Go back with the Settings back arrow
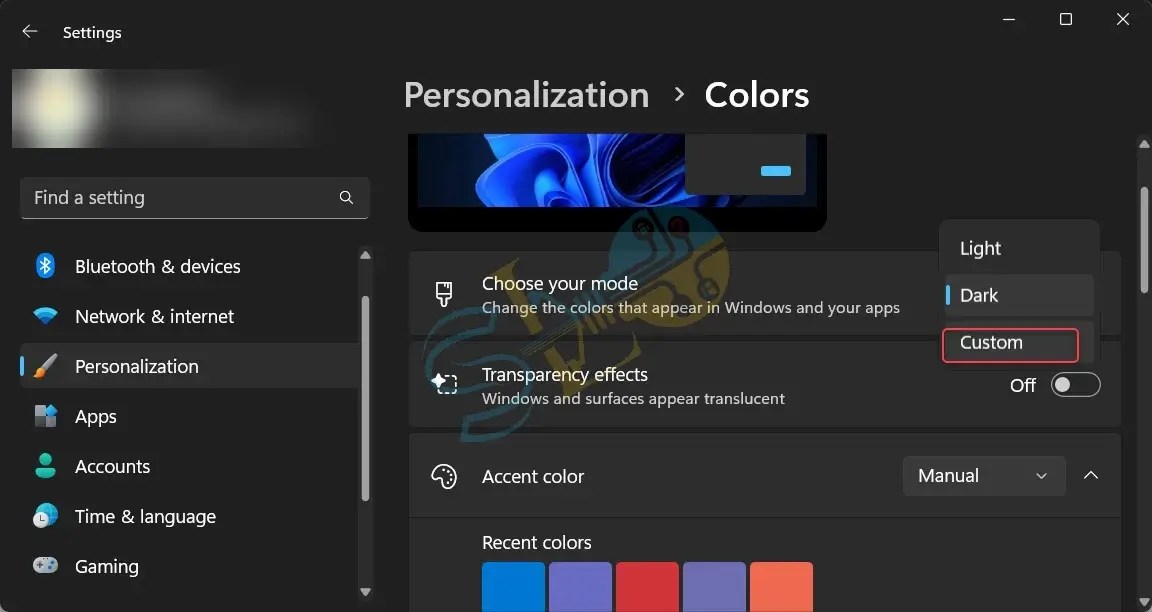 point(29,32)
